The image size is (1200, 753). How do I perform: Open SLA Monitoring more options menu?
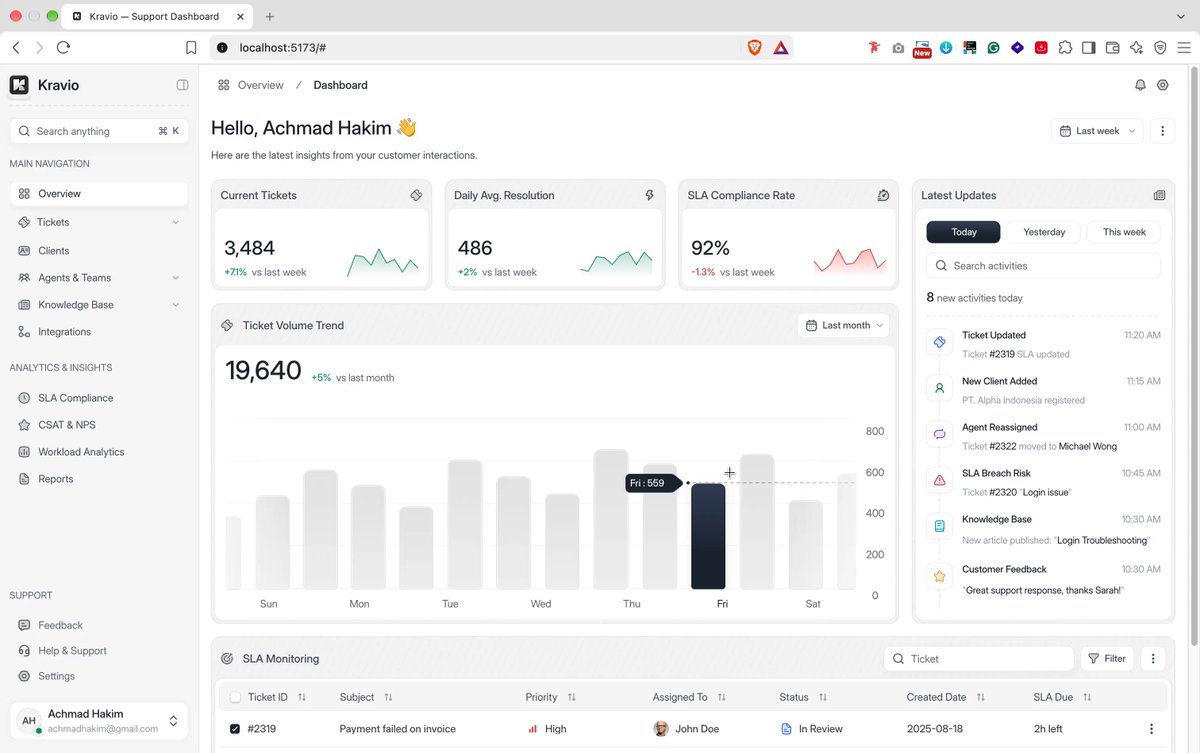(x=1153, y=659)
